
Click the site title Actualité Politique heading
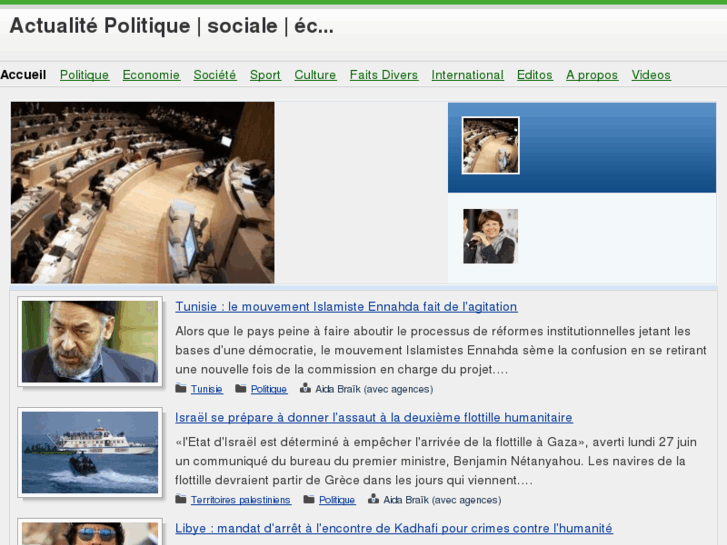[172, 26]
